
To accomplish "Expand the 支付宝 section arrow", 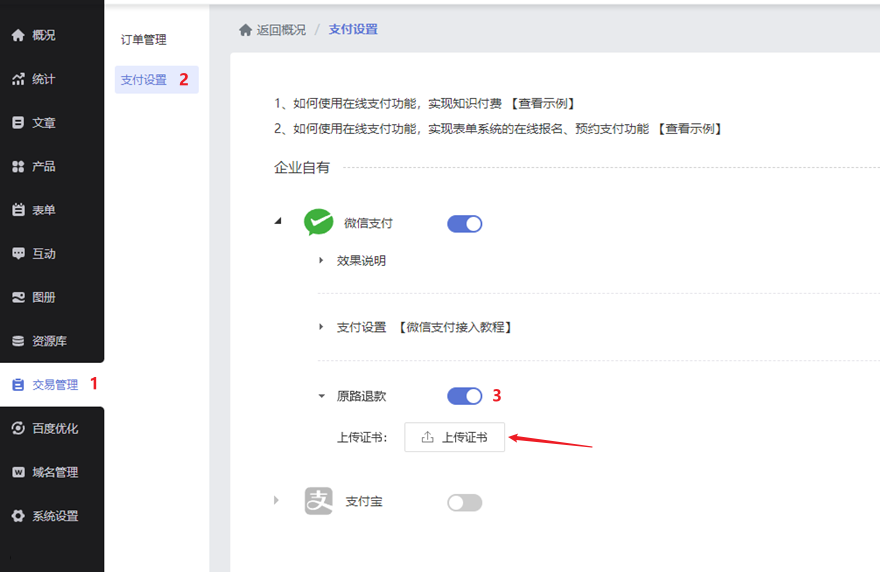I will 276,500.
